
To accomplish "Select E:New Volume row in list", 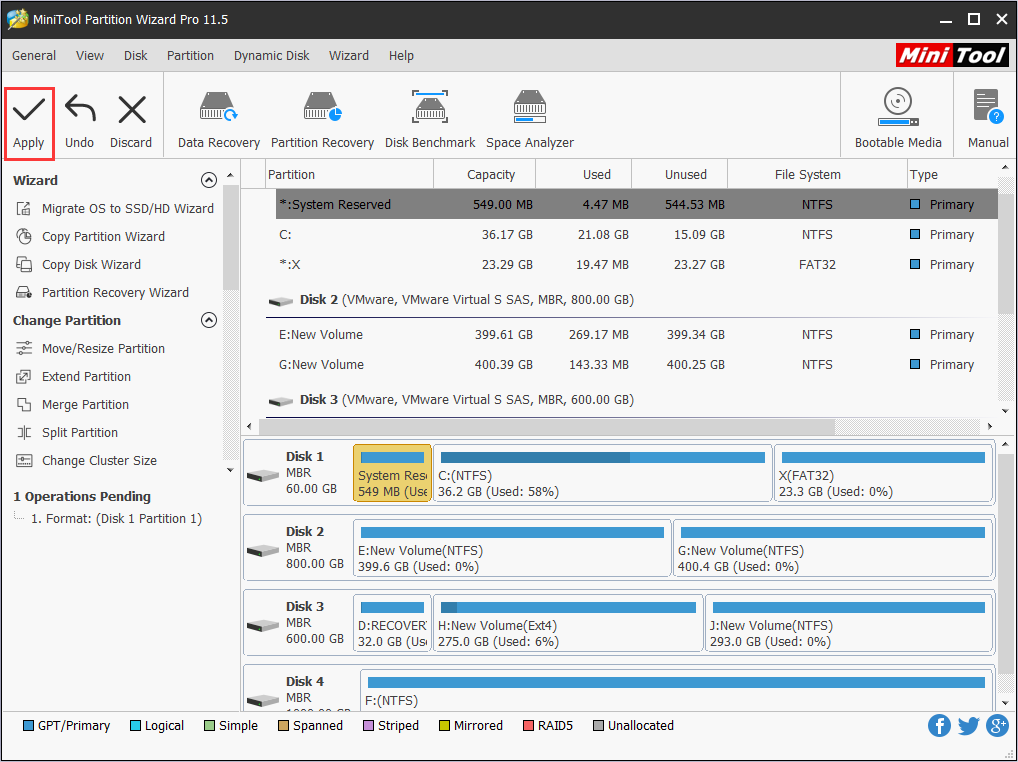I will coord(636,334).
